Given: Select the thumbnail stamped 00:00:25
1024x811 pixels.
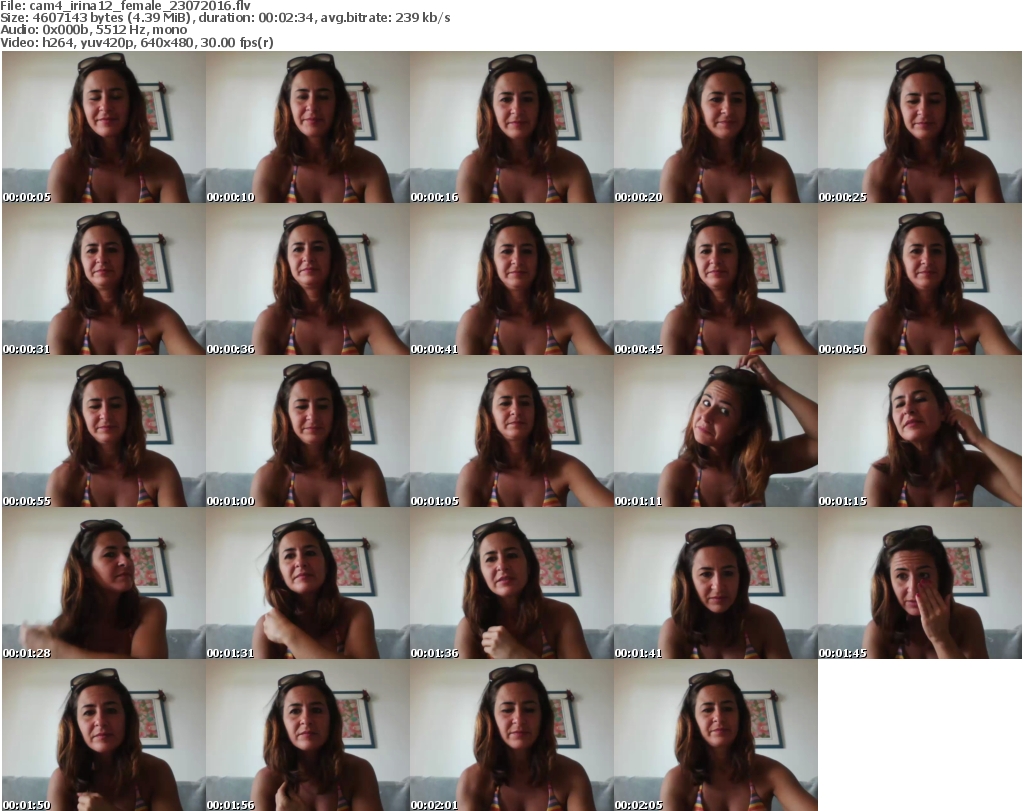Looking at the screenshot, I should 920,127.
